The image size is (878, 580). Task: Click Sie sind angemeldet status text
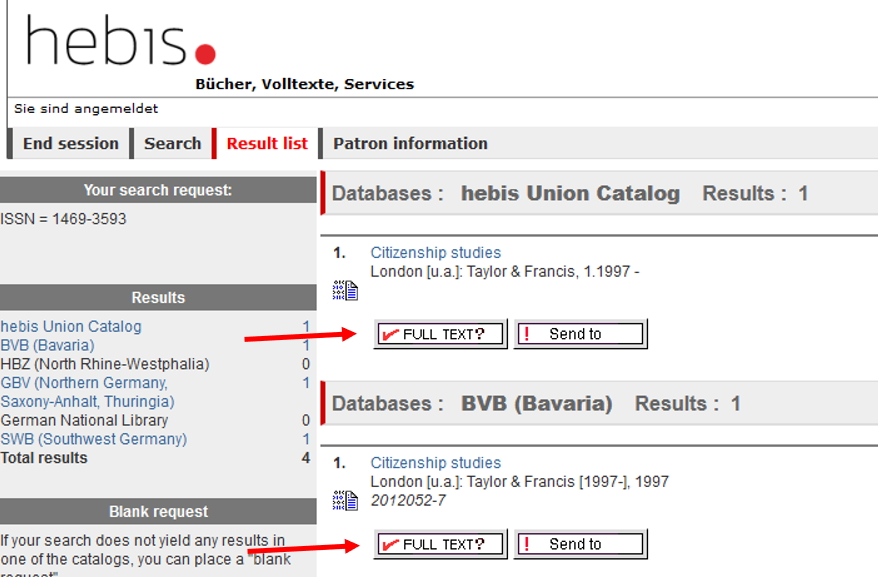point(86,109)
